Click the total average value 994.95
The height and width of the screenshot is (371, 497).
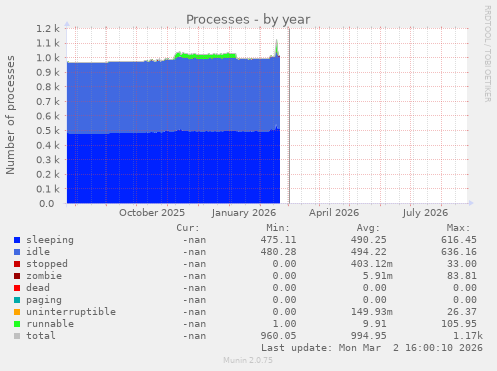pos(369,336)
